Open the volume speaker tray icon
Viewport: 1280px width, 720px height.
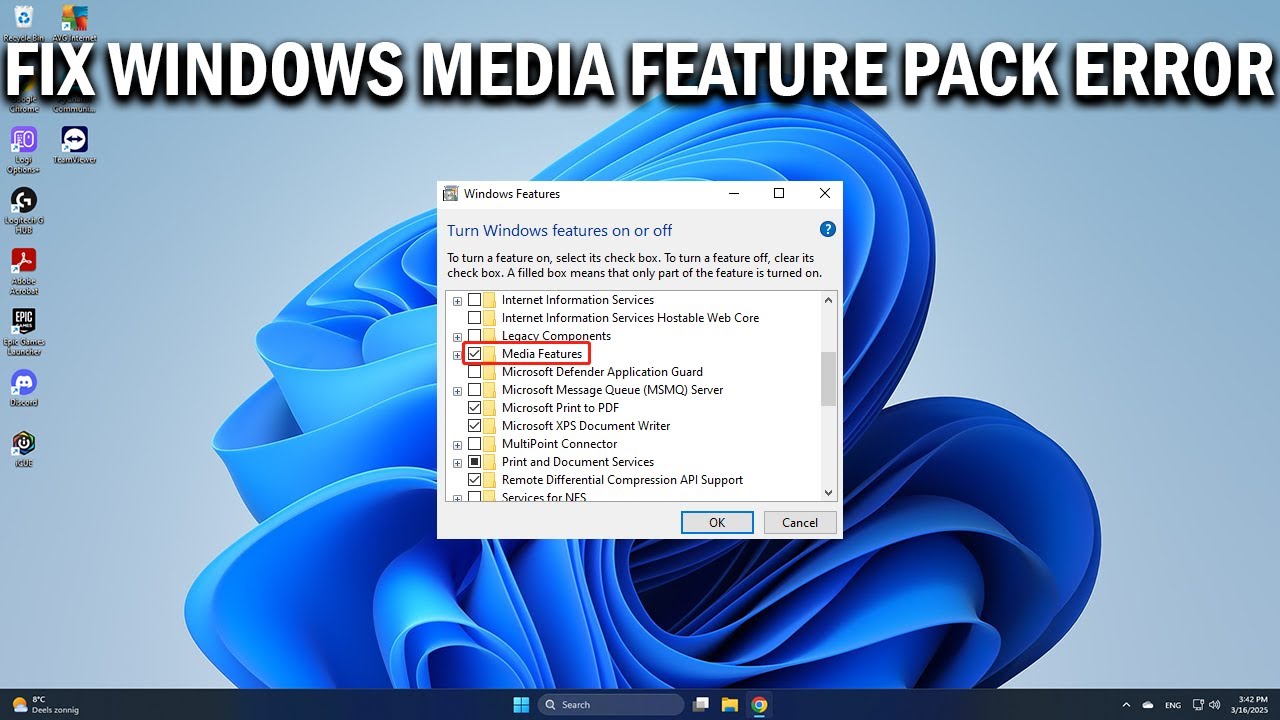[1215, 704]
